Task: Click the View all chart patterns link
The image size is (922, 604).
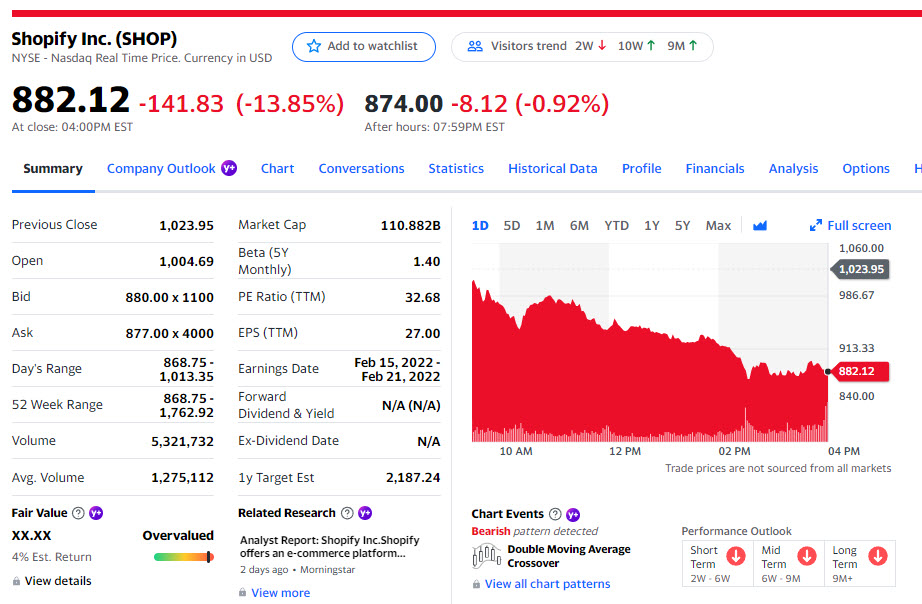Action: pos(547,584)
